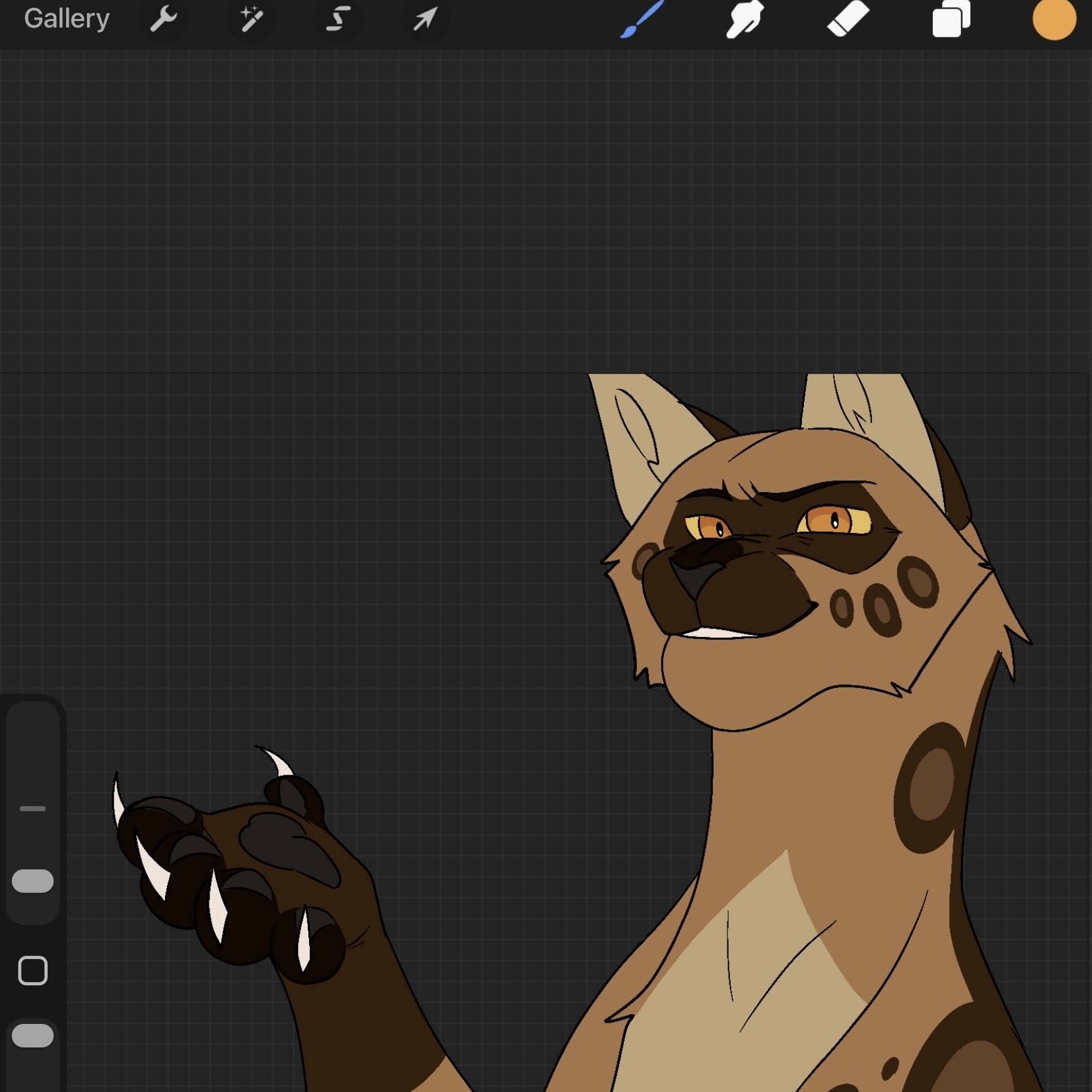Screen dimensions: 1092x1092
Task: Open the Actions wrench menu
Action: [163, 19]
